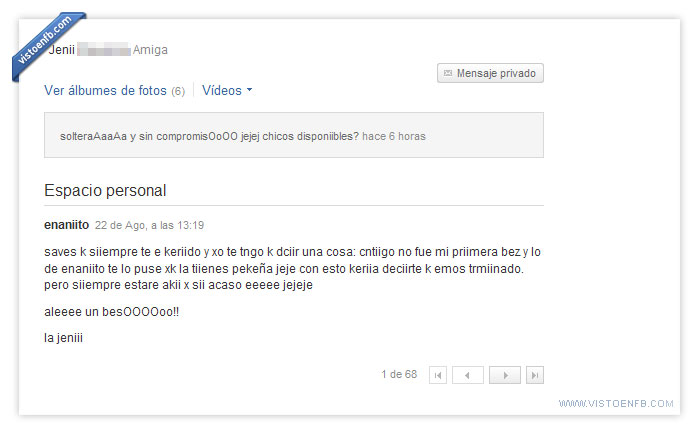
Task: Click the www.vistoenfb.com watermark text
Action: point(616,404)
